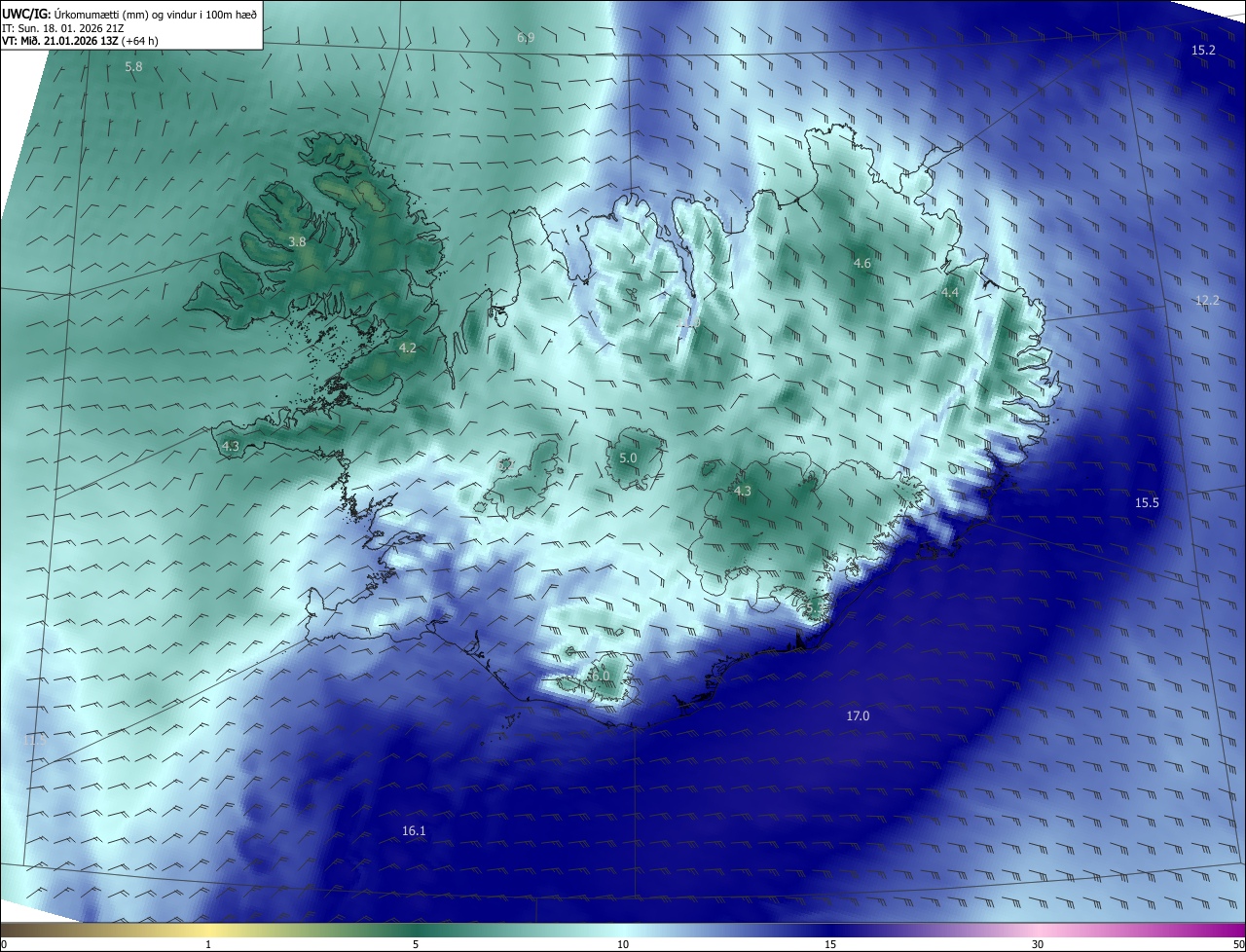Screen dimensions: 1246x952
Task: Click the 12.2 value label on the map
Action: pyautogui.click(x=1207, y=301)
